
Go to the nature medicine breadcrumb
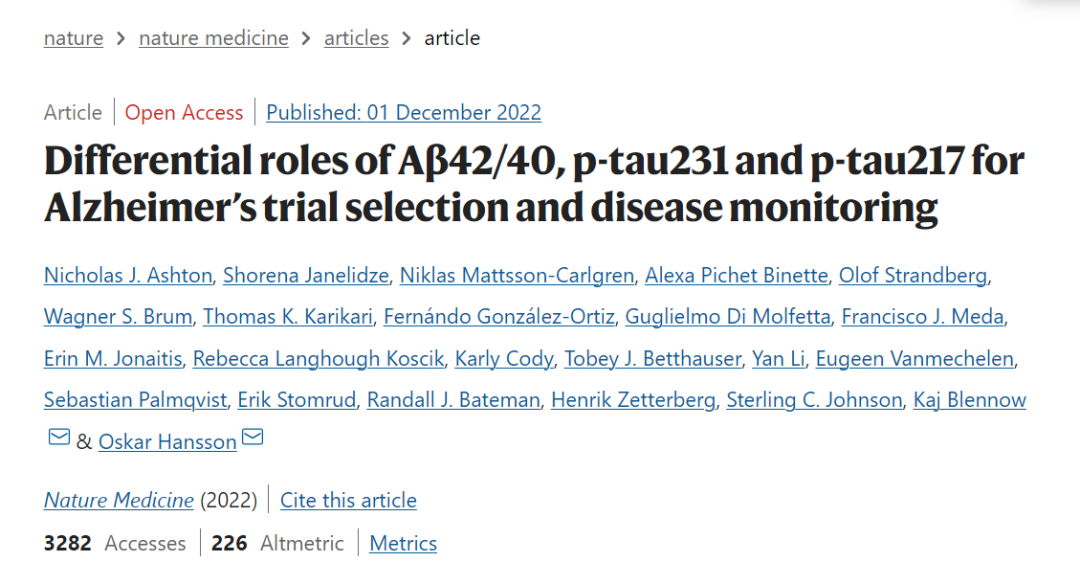click(x=214, y=38)
